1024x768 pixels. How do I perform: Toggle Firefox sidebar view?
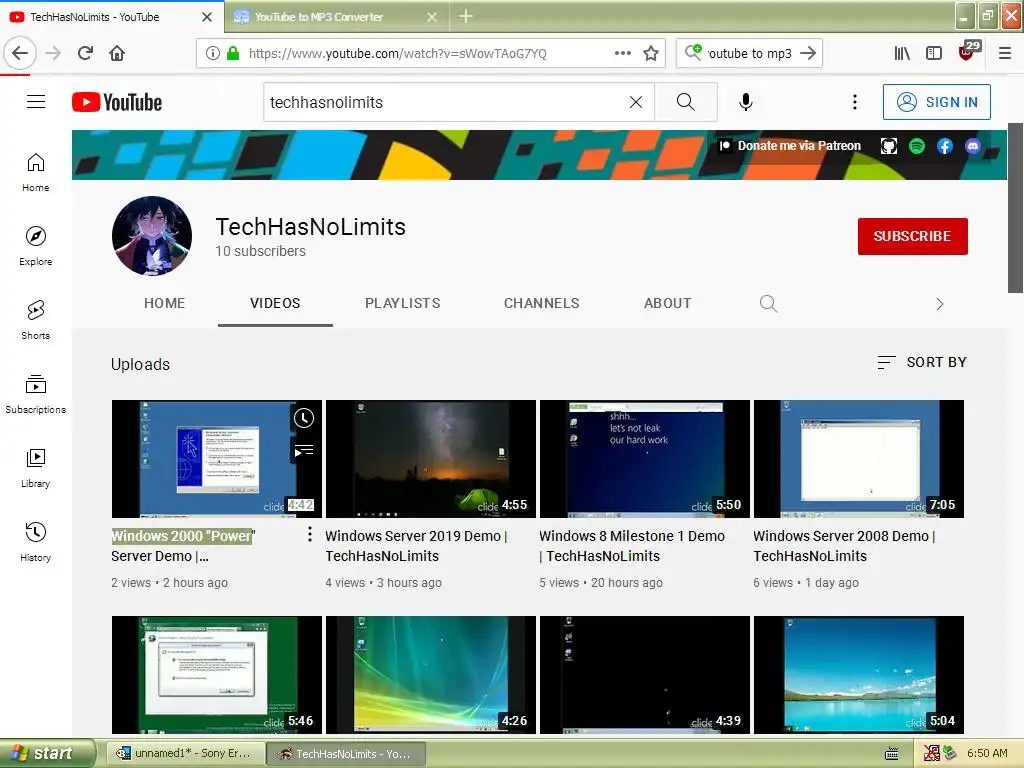[934, 54]
